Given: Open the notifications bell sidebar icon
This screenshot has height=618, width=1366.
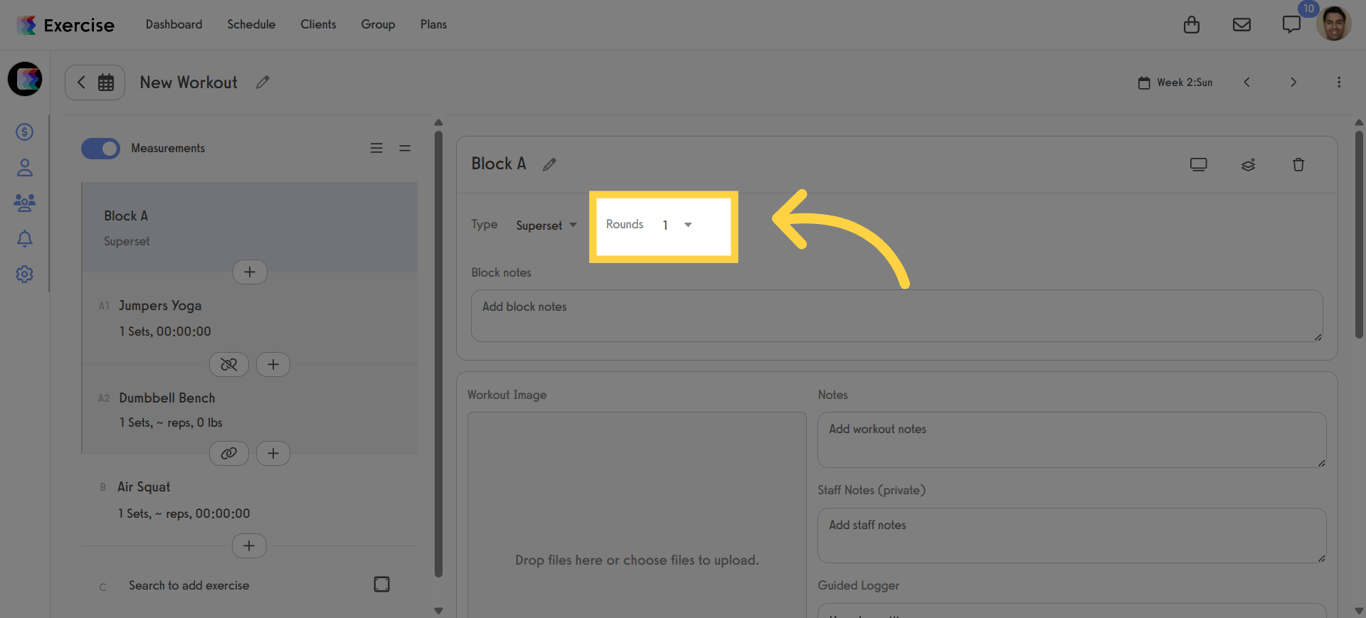Looking at the screenshot, I should (x=25, y=238).
